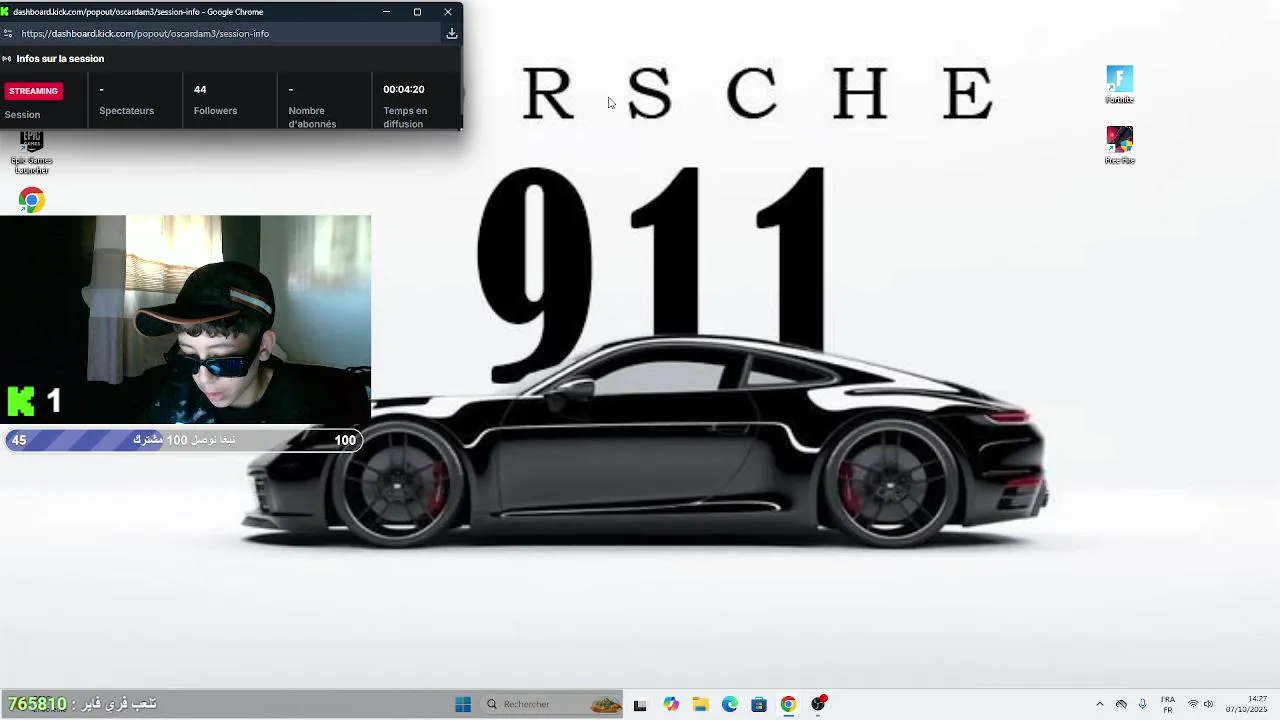
Task: Minimize the Kick popout Chrome window
Action: point(387,12)
